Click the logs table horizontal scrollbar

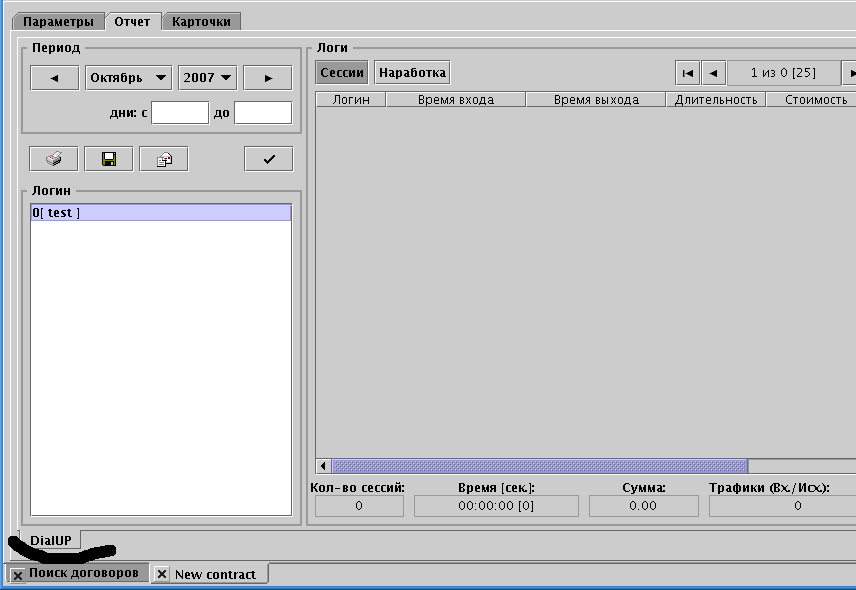(539, 466)
